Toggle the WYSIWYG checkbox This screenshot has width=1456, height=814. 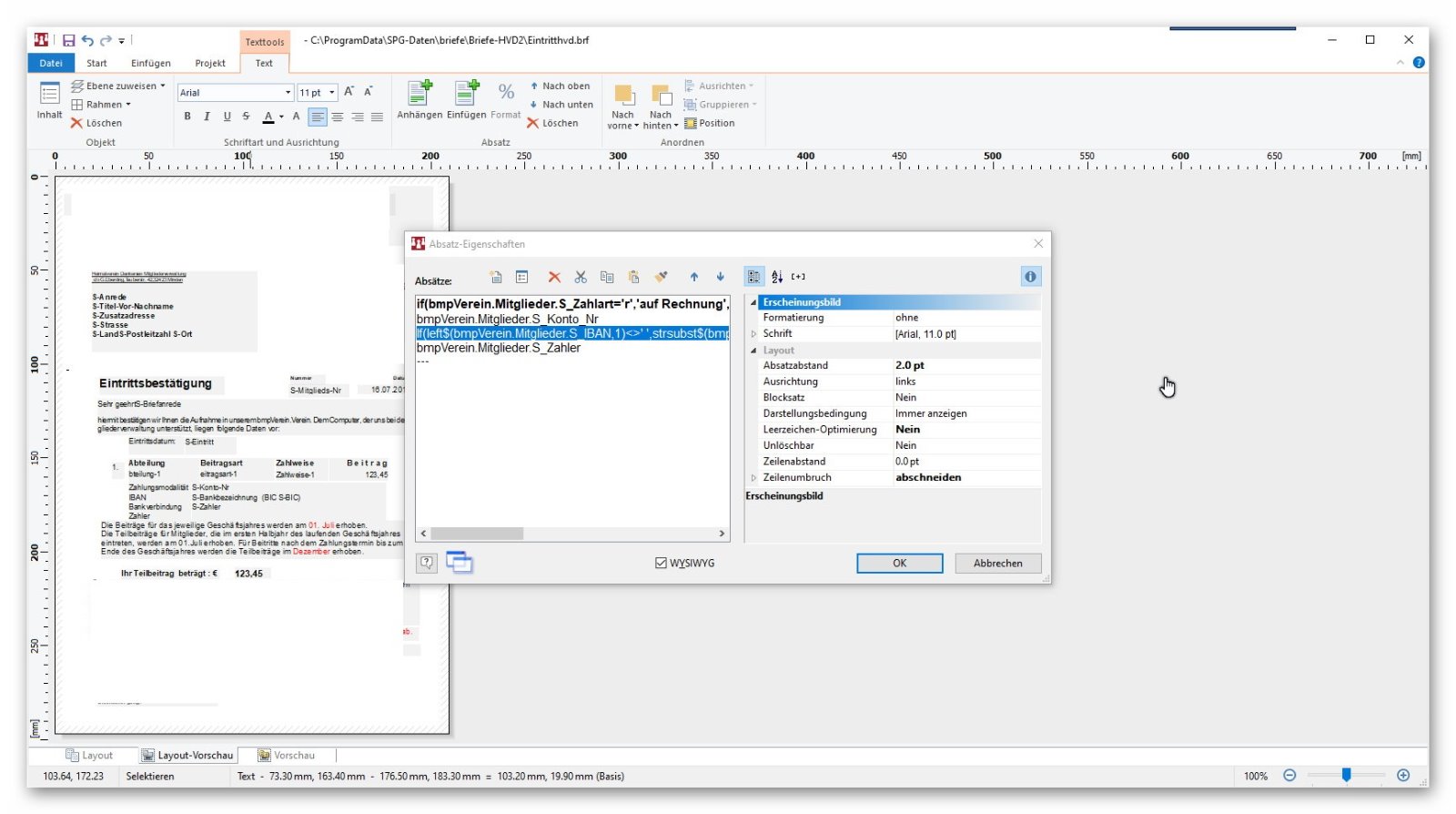tap(662, 564)
